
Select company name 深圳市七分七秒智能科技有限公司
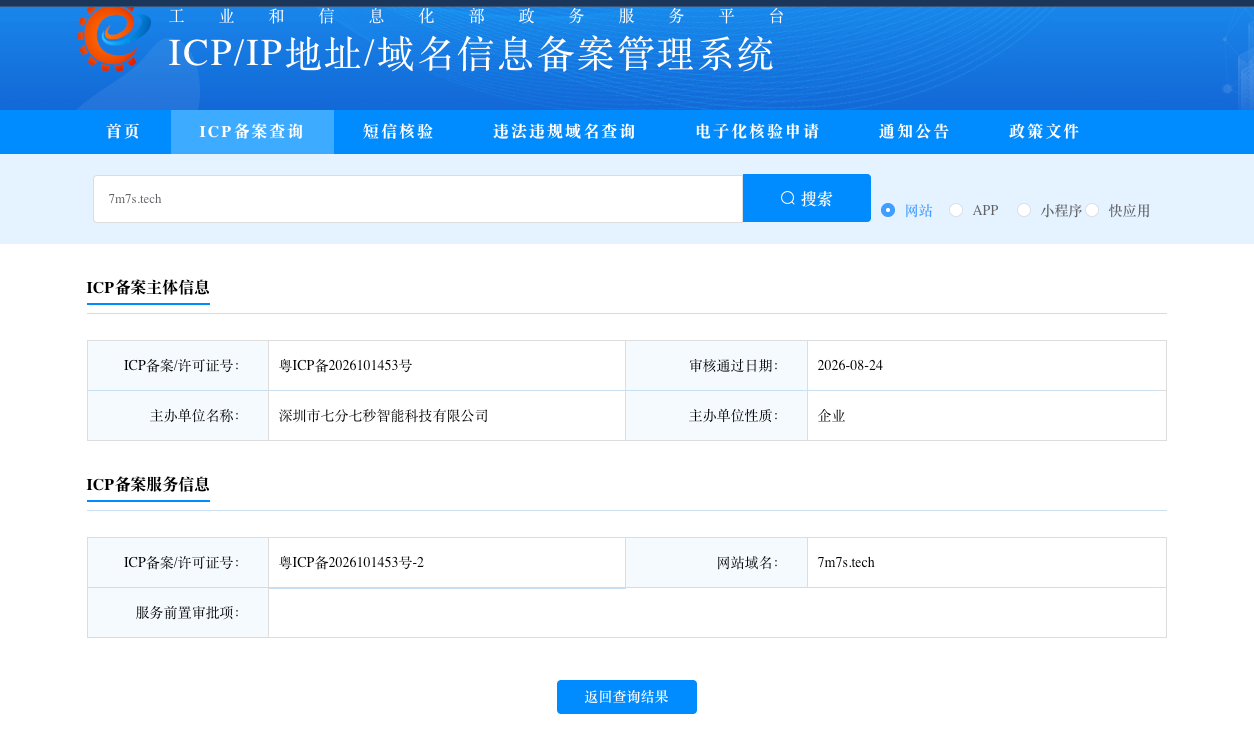pos(384,416)
